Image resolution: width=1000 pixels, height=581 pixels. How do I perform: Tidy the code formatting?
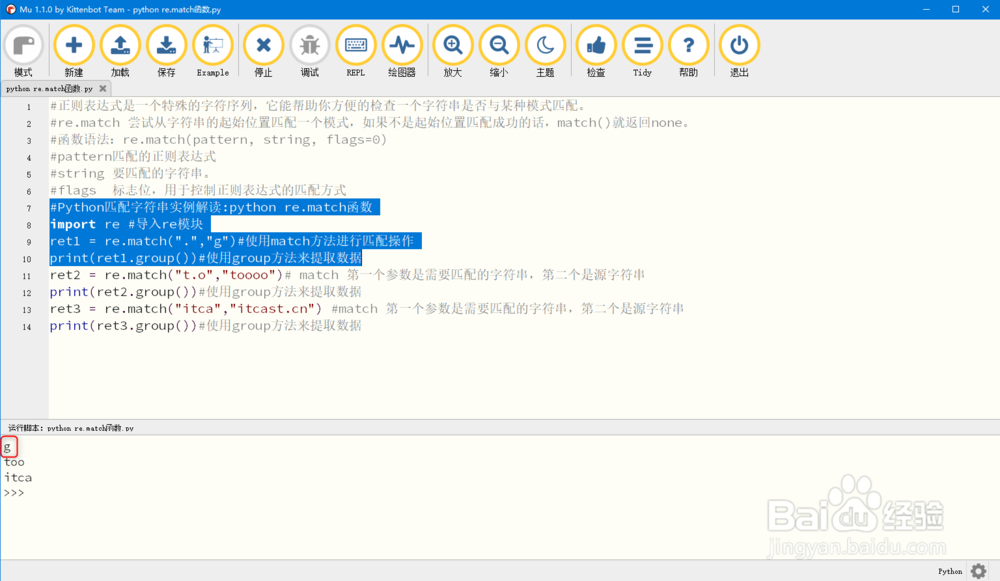(x=642, y=51)
